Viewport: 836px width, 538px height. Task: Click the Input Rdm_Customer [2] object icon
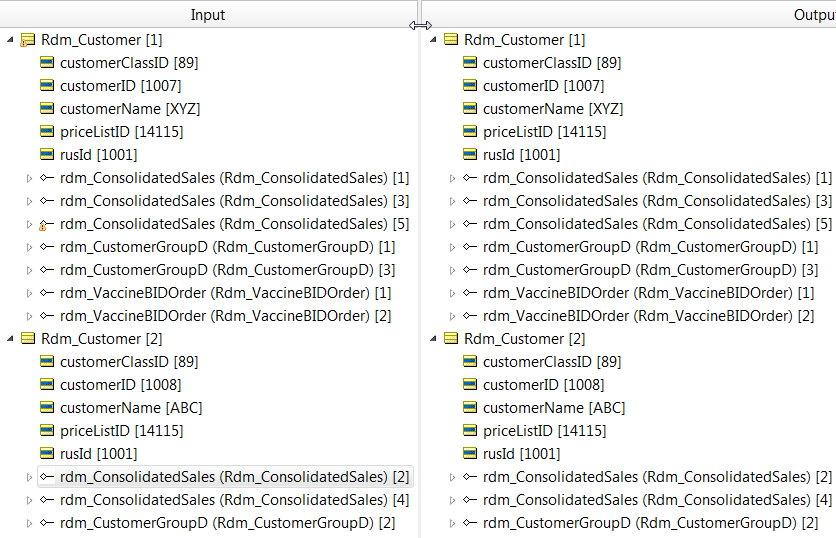pyautogui.click(x=28, y=338)
